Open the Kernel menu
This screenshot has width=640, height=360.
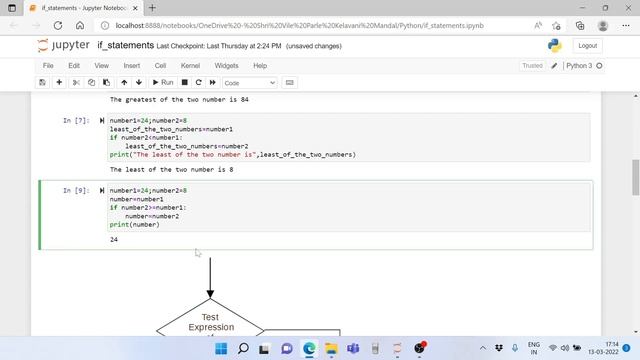coord(190,66)
